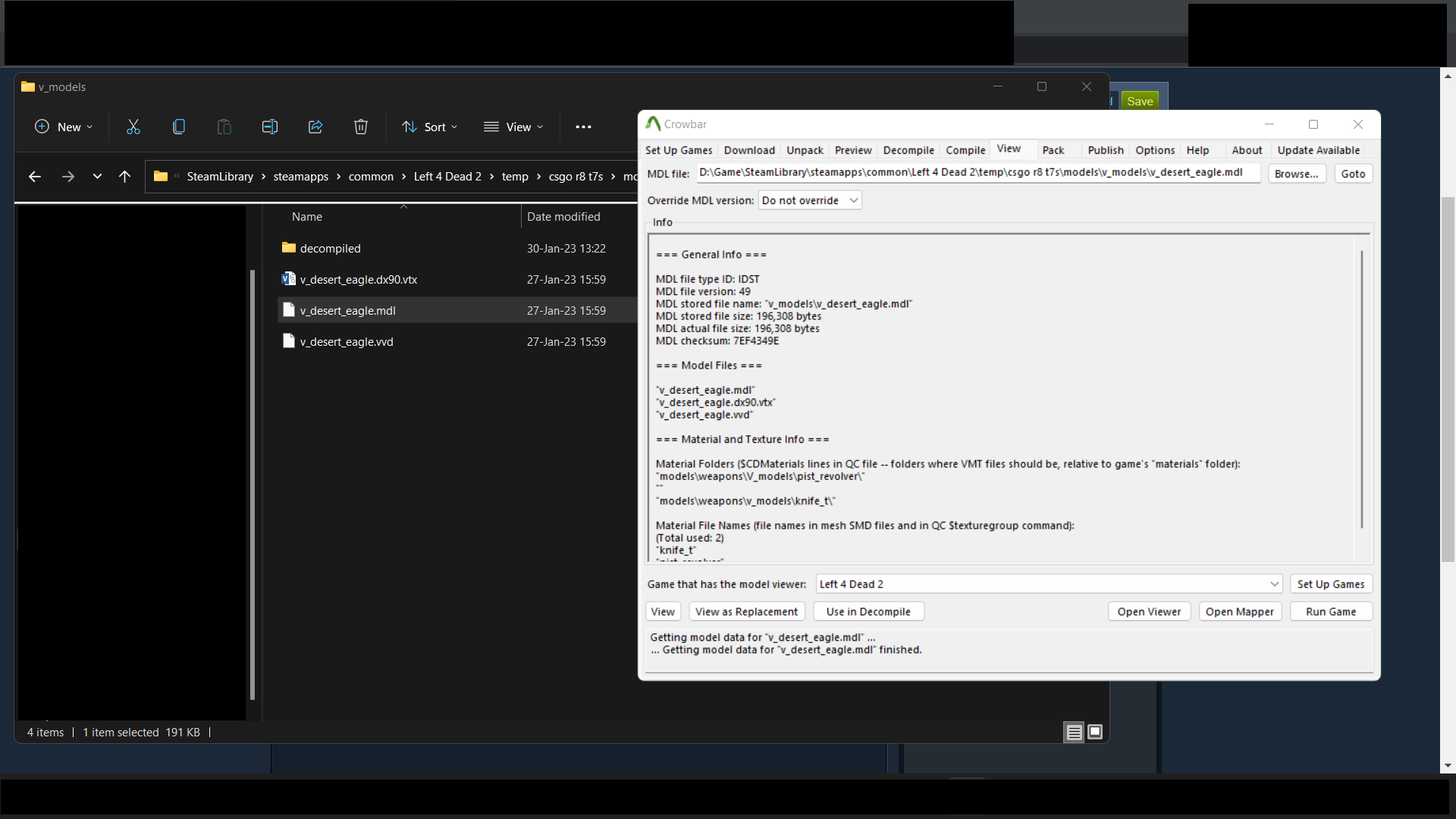Image resolution: width=1456 pixels, height=819 pixels.
Task: Click the Delete trash can icon
Action: (x=361, y=127)
